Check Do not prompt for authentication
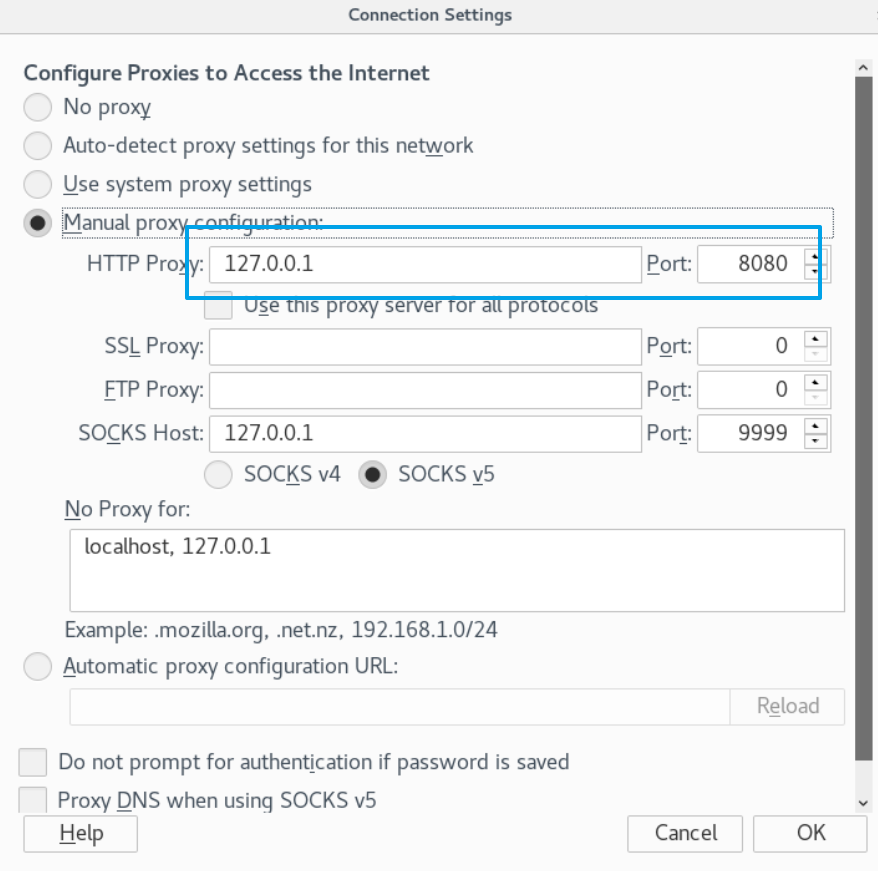Image resolution: width=878 pixels, height=871 pixels. pyautogui.click(x=33, y=762)
